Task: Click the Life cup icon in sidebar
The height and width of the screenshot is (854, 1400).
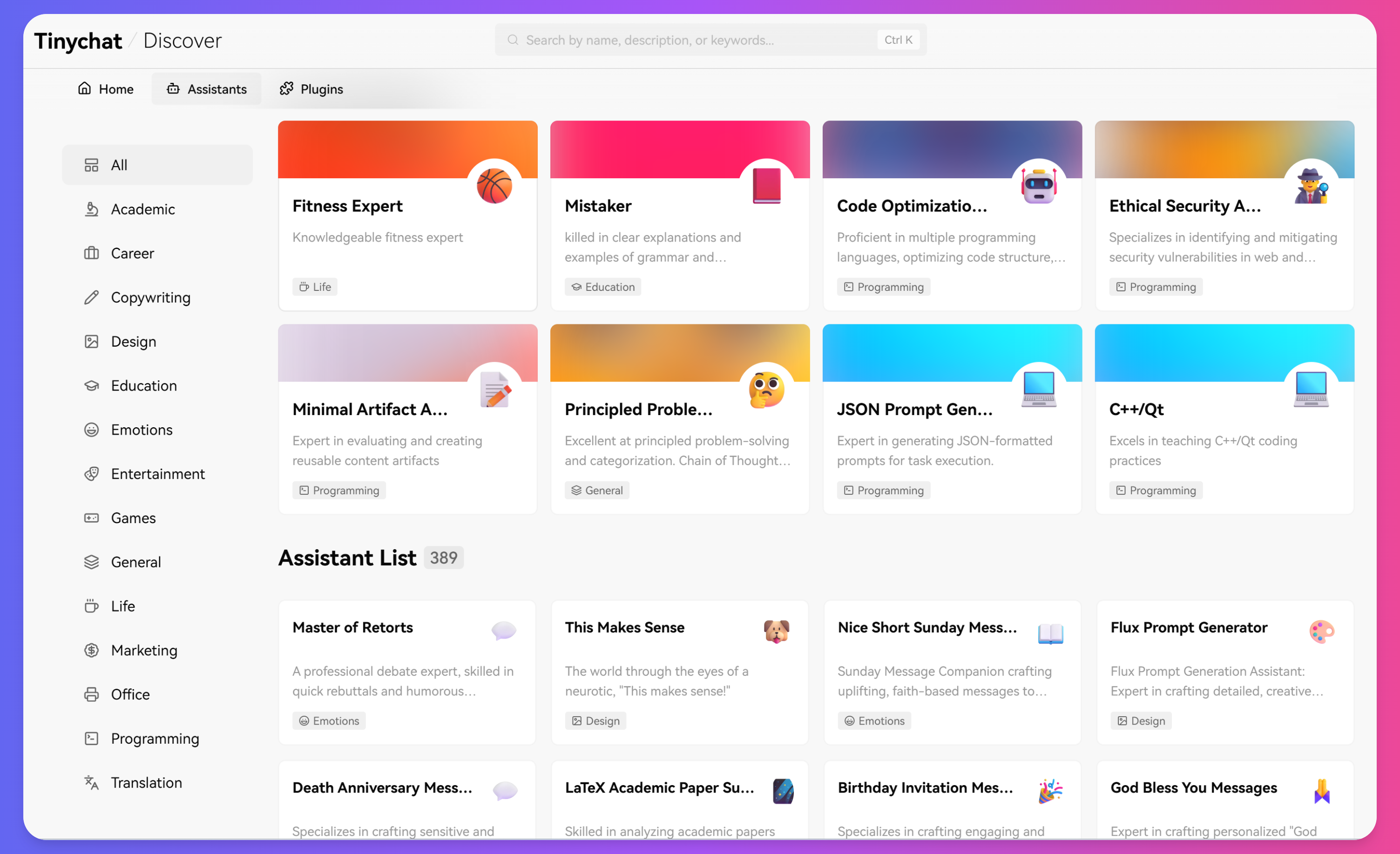Action: pyautogui.click(x=91, y=606)
